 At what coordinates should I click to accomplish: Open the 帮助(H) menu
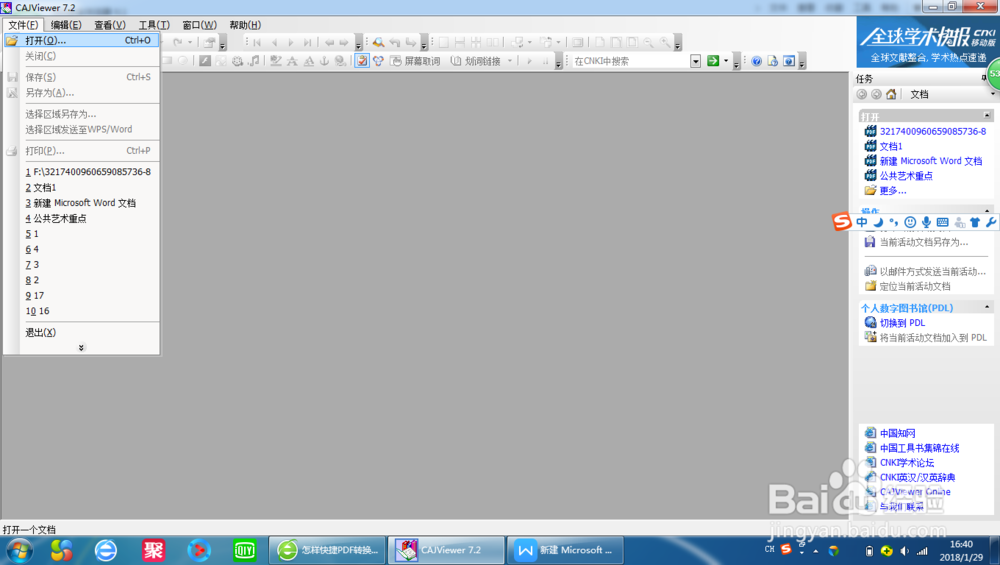245,25
